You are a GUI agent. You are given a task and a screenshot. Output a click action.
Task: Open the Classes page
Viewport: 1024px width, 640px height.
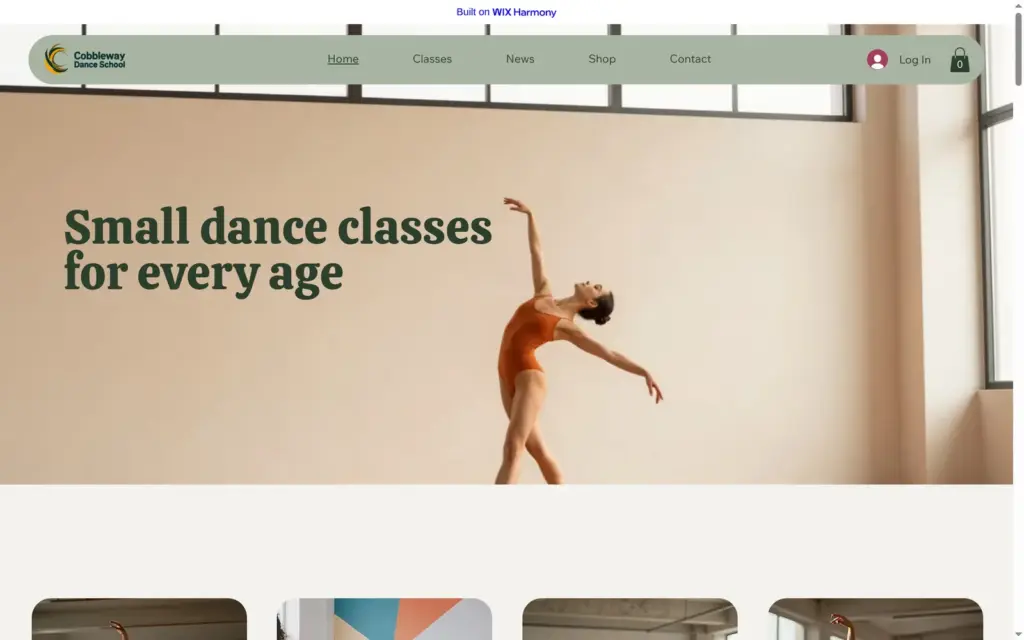[432, 59]
